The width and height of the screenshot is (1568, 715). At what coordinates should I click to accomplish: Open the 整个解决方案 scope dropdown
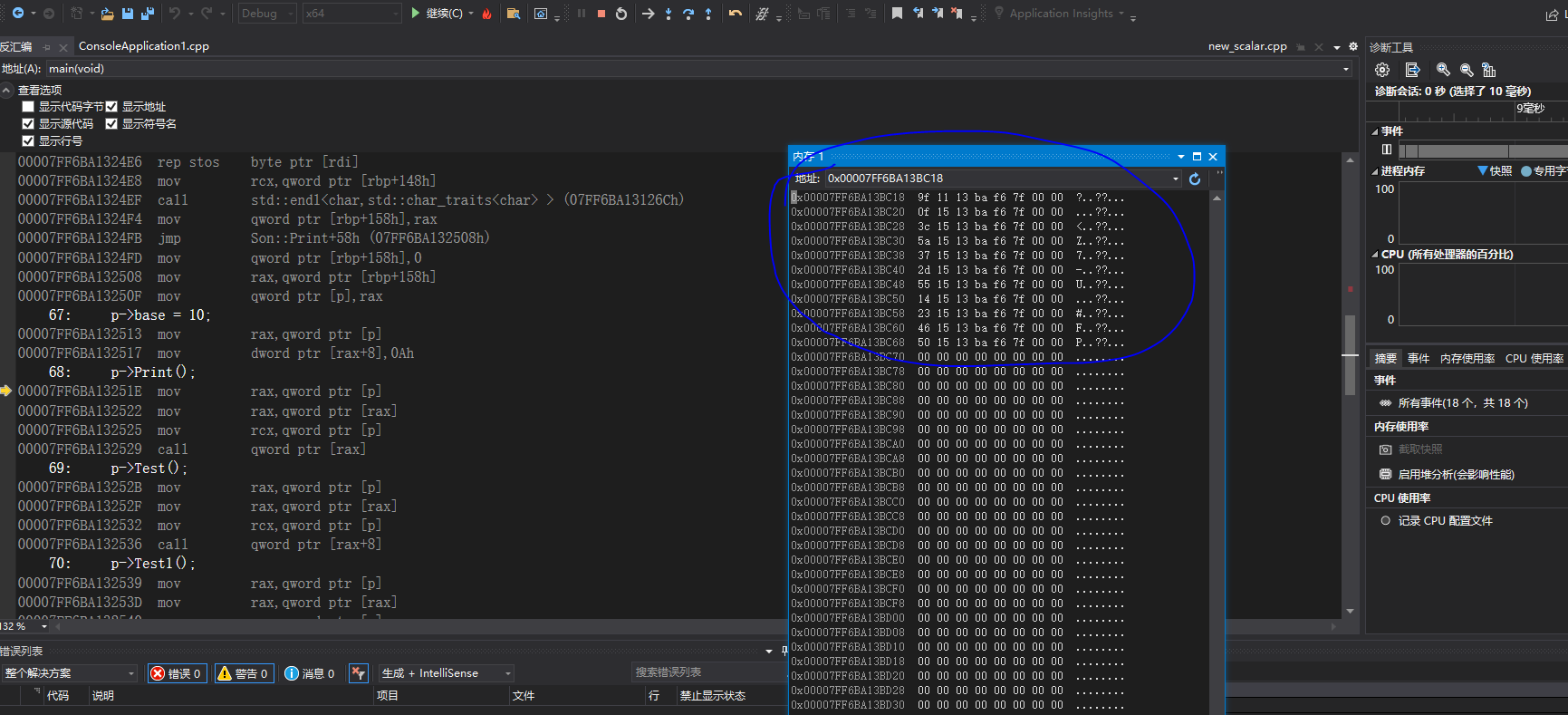point(70,673)
